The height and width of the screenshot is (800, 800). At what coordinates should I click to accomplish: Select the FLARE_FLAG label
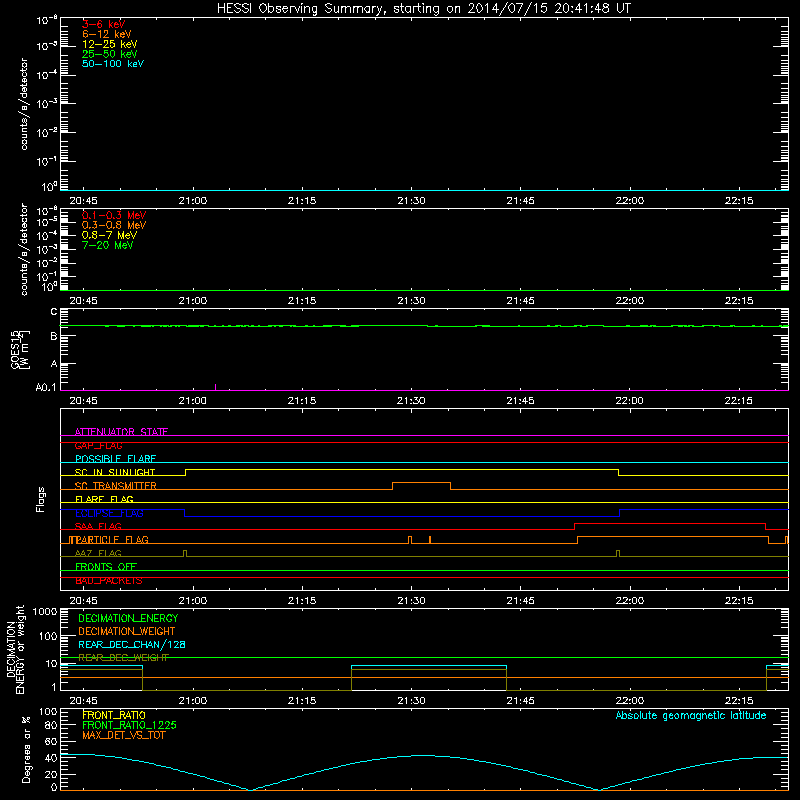[x=104, y=499]
